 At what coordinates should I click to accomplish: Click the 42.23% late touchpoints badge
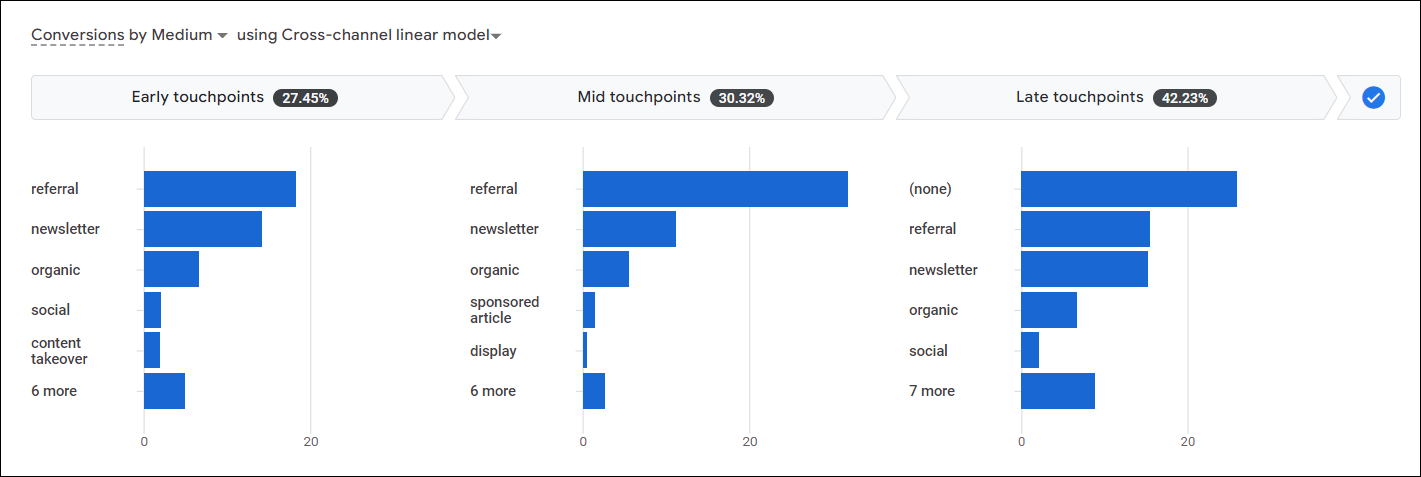(1184, 98)
